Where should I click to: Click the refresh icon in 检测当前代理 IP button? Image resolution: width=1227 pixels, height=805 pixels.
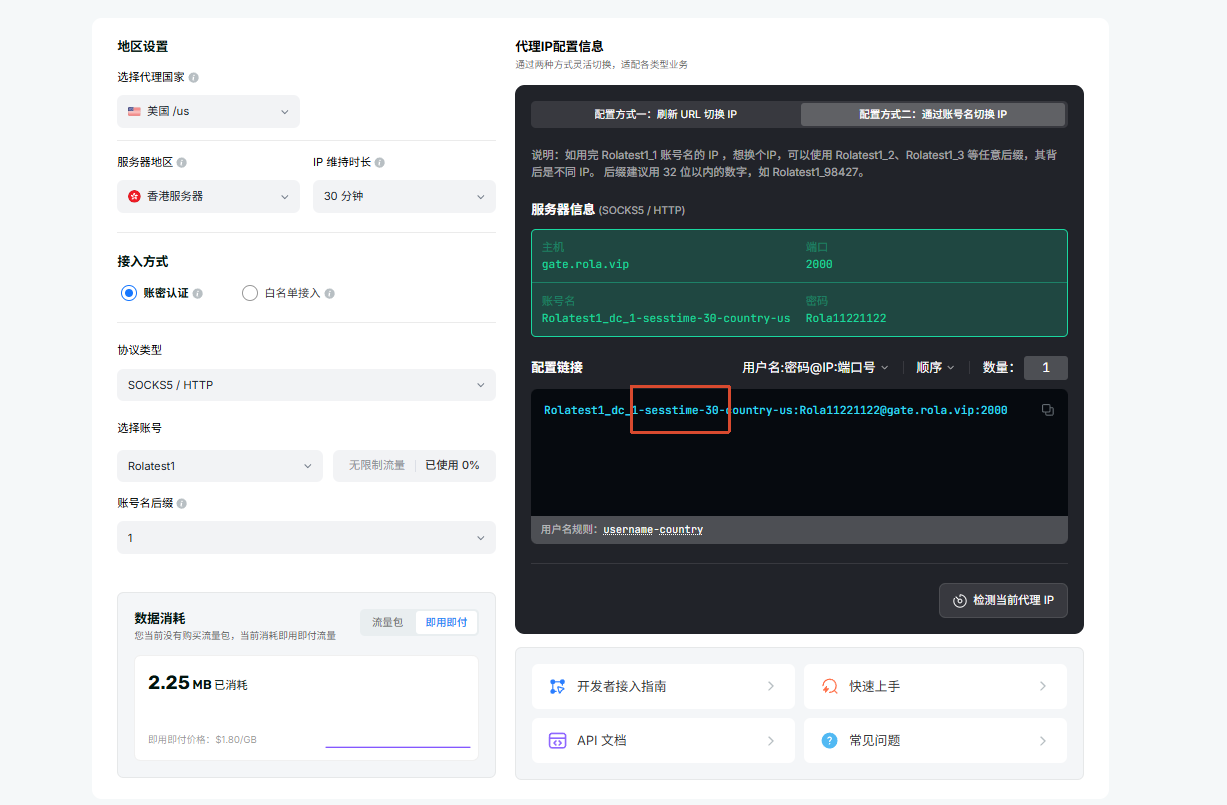click(960, 601)
